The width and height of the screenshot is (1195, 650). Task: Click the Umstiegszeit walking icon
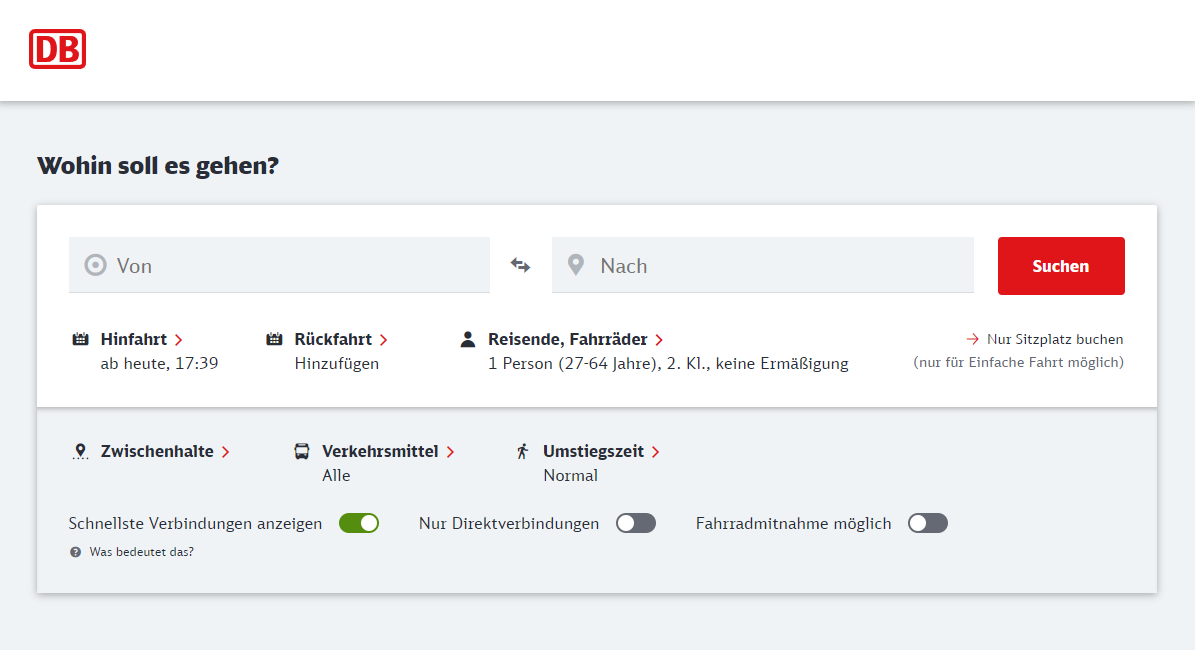523,451
